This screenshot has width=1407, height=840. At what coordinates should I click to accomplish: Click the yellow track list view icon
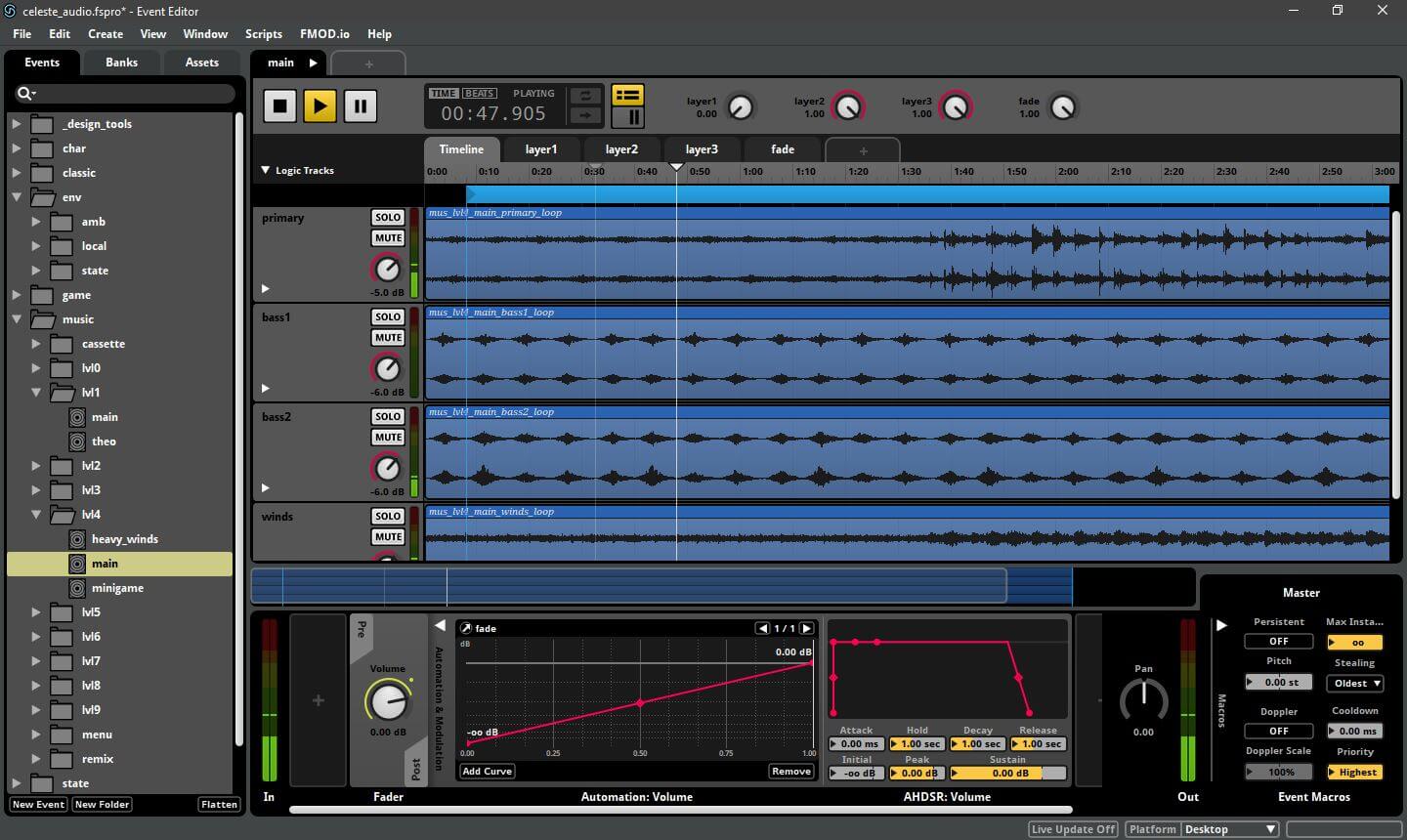pos(627,95)
